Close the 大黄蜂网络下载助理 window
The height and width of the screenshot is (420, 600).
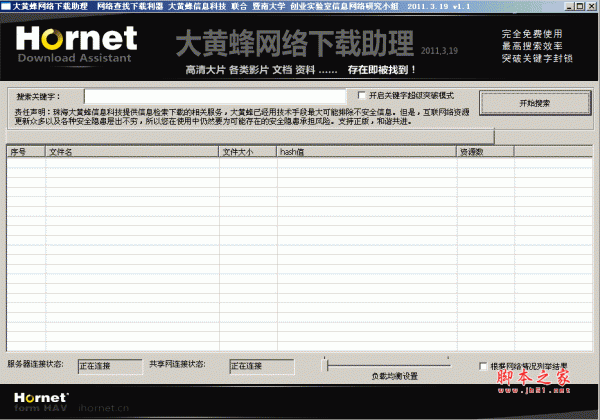pyautogui.click(x=592, y=6)
